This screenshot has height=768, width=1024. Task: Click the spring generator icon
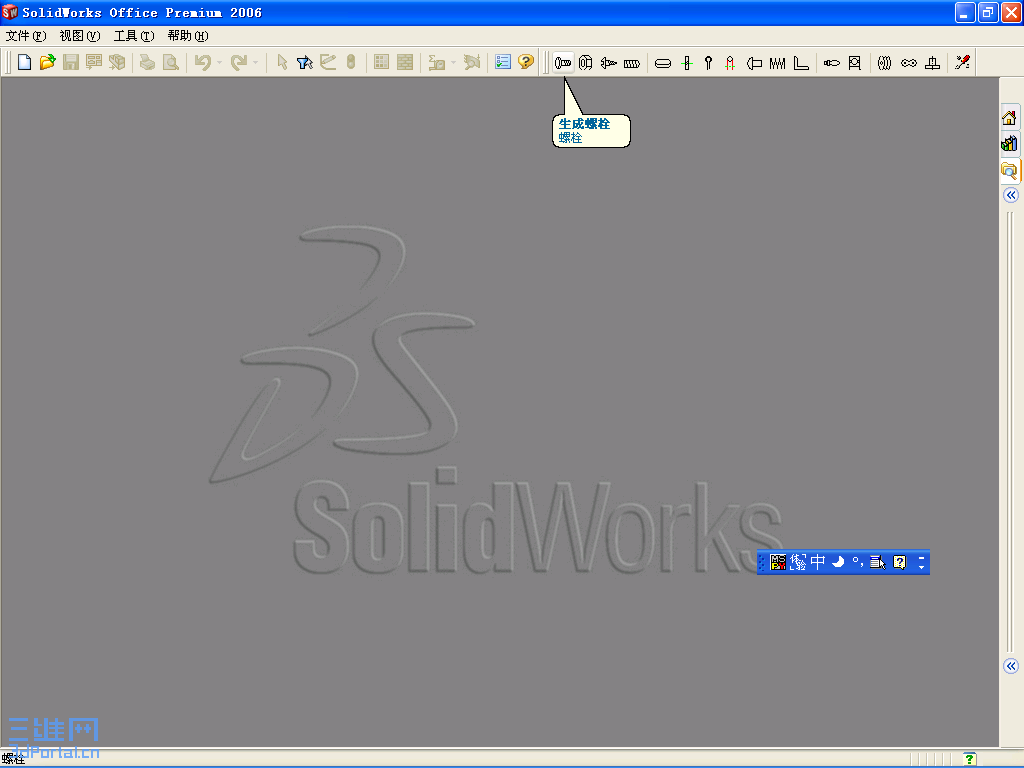777,63
